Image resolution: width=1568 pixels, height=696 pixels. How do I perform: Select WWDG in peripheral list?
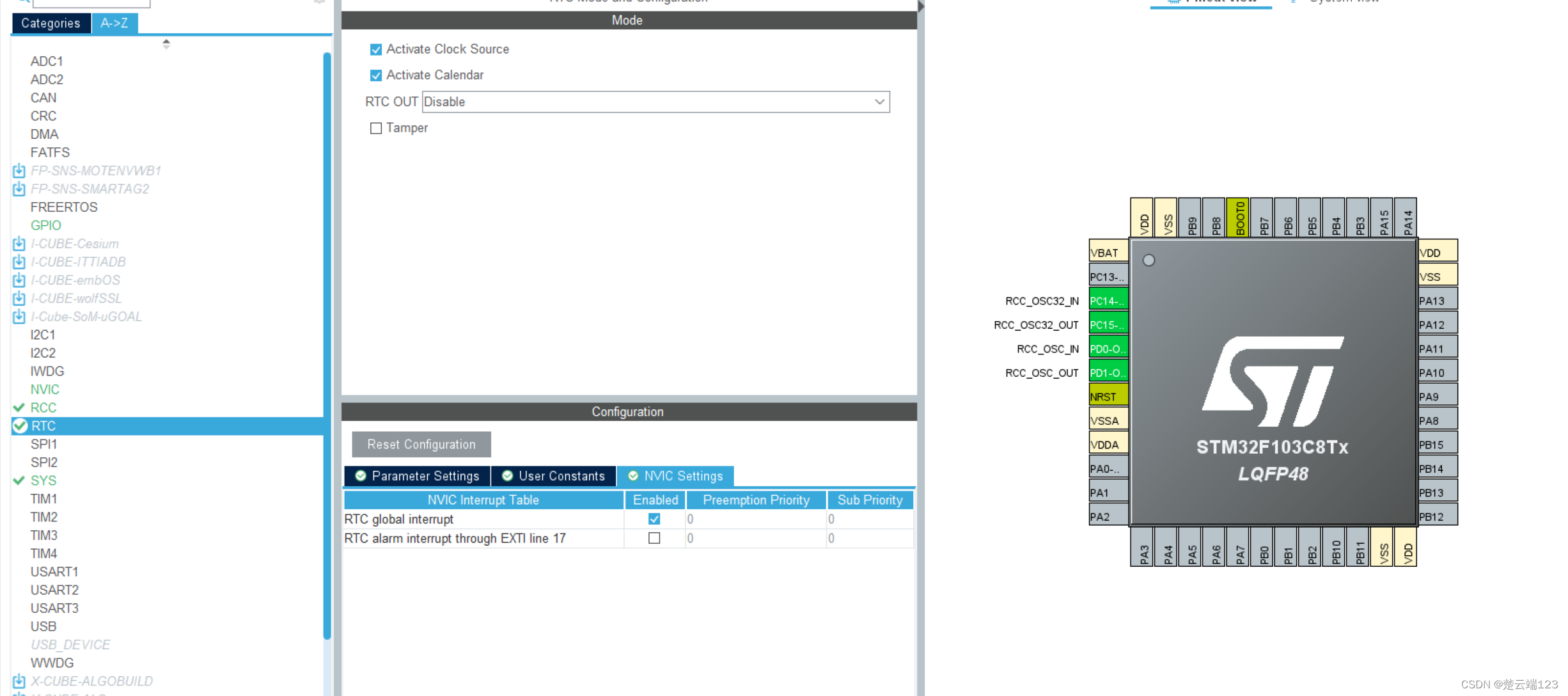tap(52, 663)
